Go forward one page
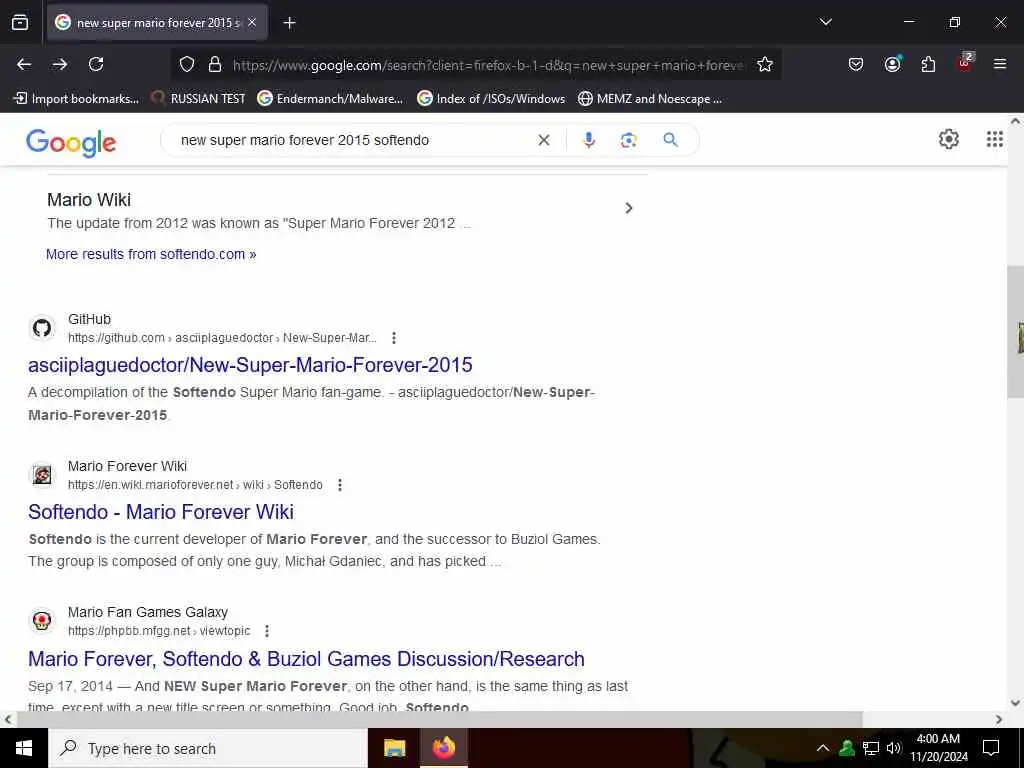Image resolution: width=1024 pixels, height=768 pixels. (x=60, y=64)
